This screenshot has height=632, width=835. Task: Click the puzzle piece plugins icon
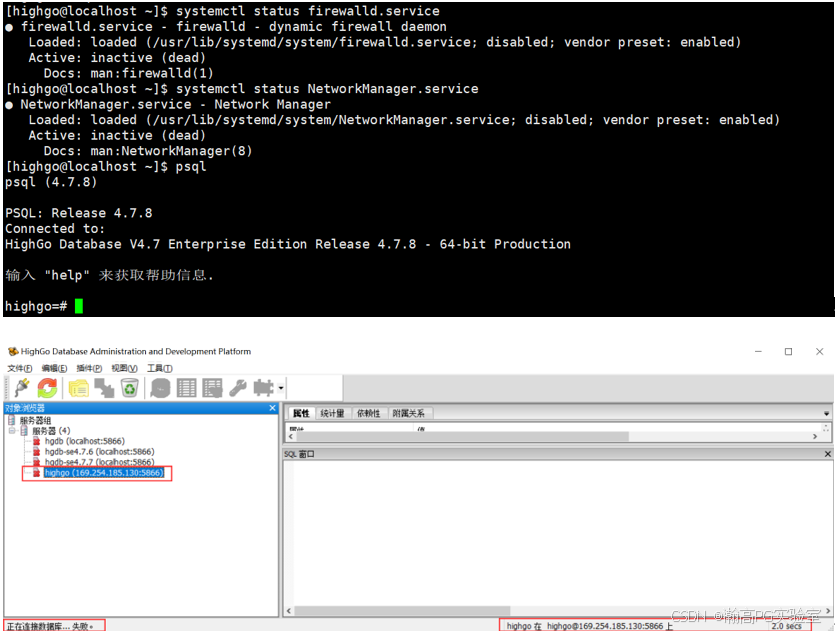click(263, 388)
